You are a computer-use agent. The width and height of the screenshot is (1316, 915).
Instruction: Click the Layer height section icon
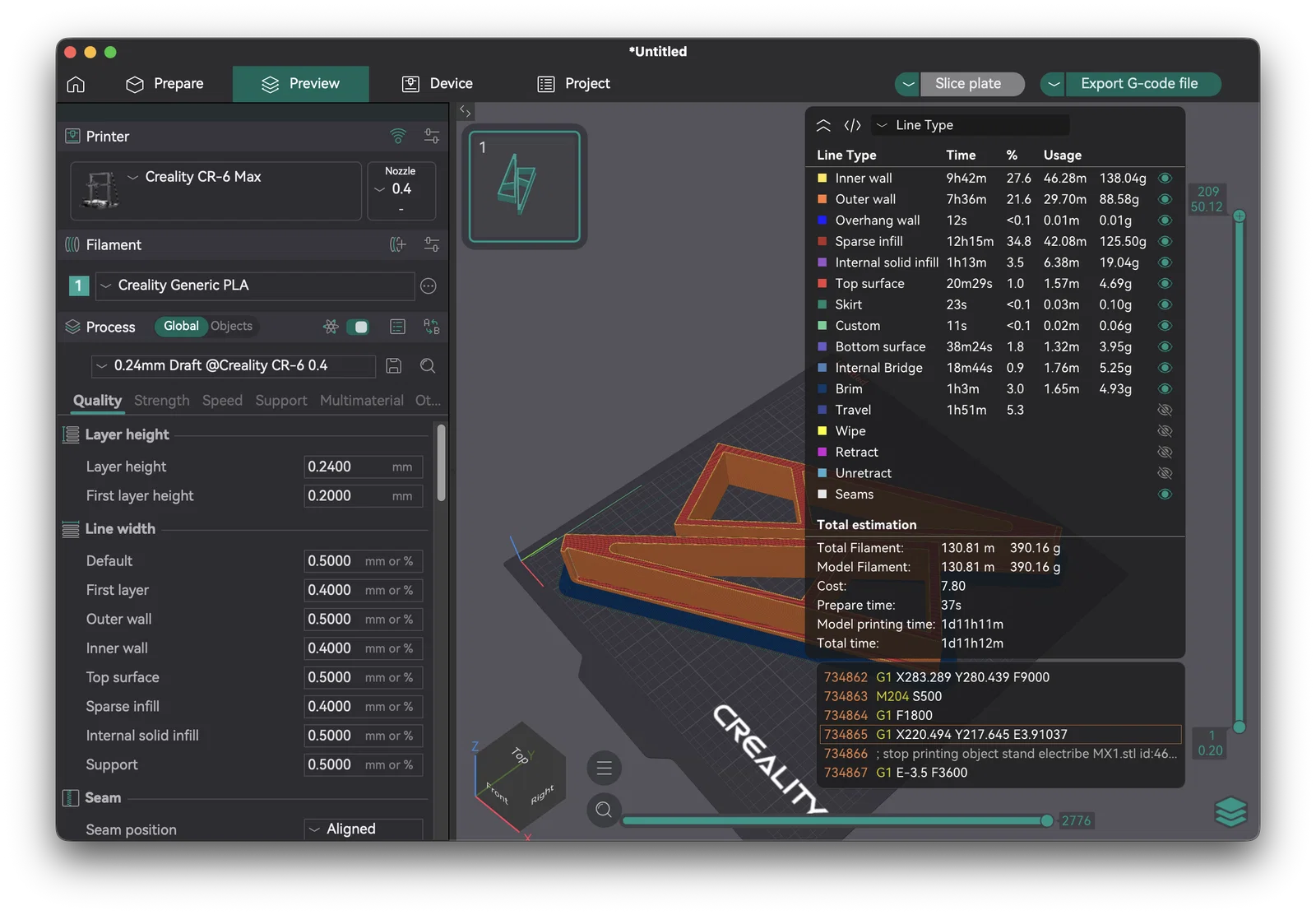click(72, 434)
